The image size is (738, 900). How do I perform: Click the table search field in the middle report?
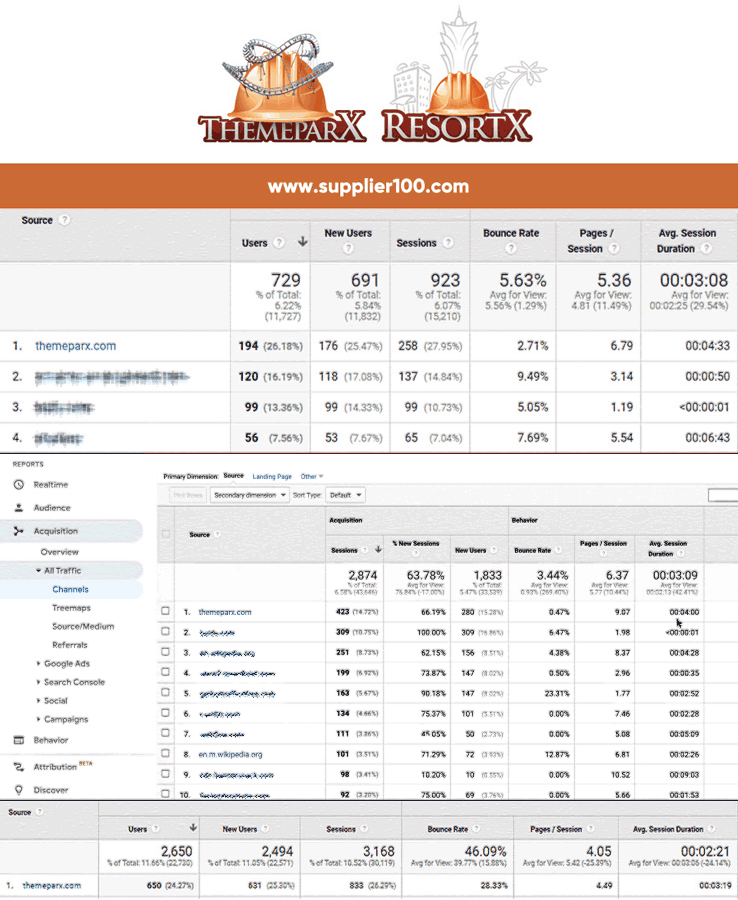click(x=723, y=495)
